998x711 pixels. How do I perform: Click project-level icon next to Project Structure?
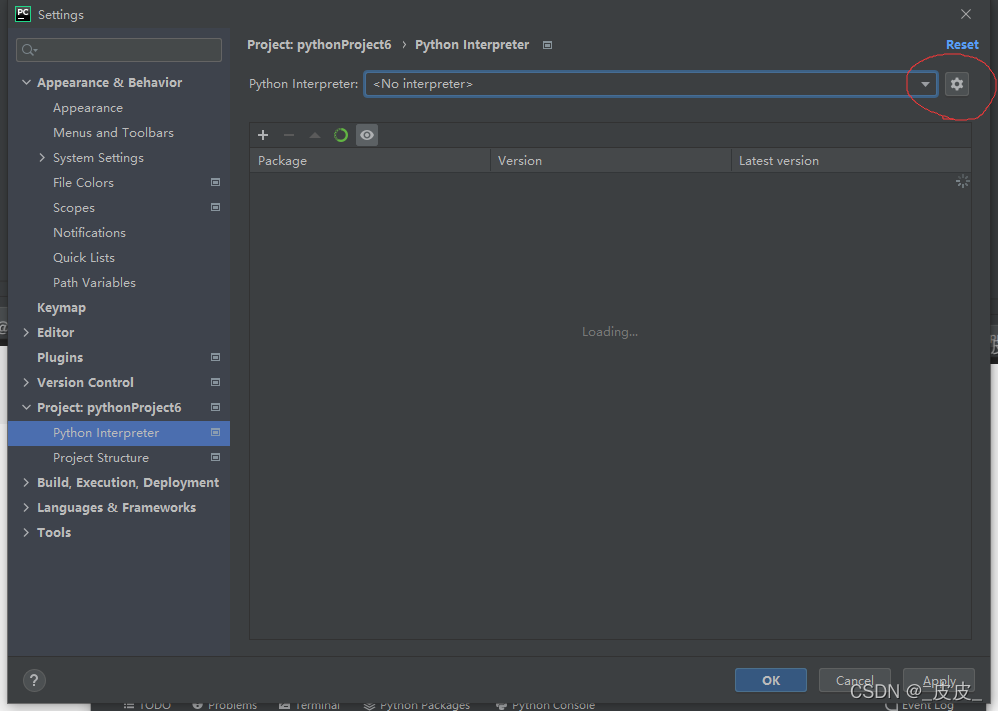(x=216, y=458)
